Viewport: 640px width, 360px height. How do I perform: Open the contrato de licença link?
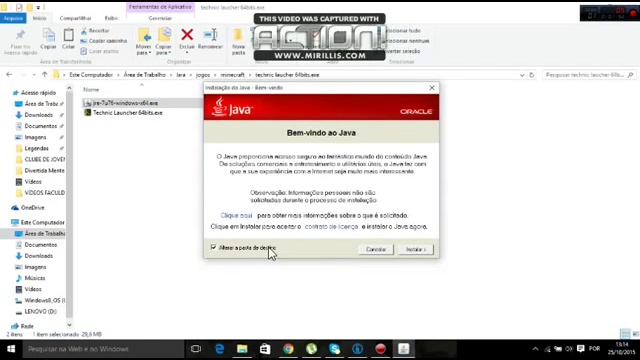click(331, 227)
